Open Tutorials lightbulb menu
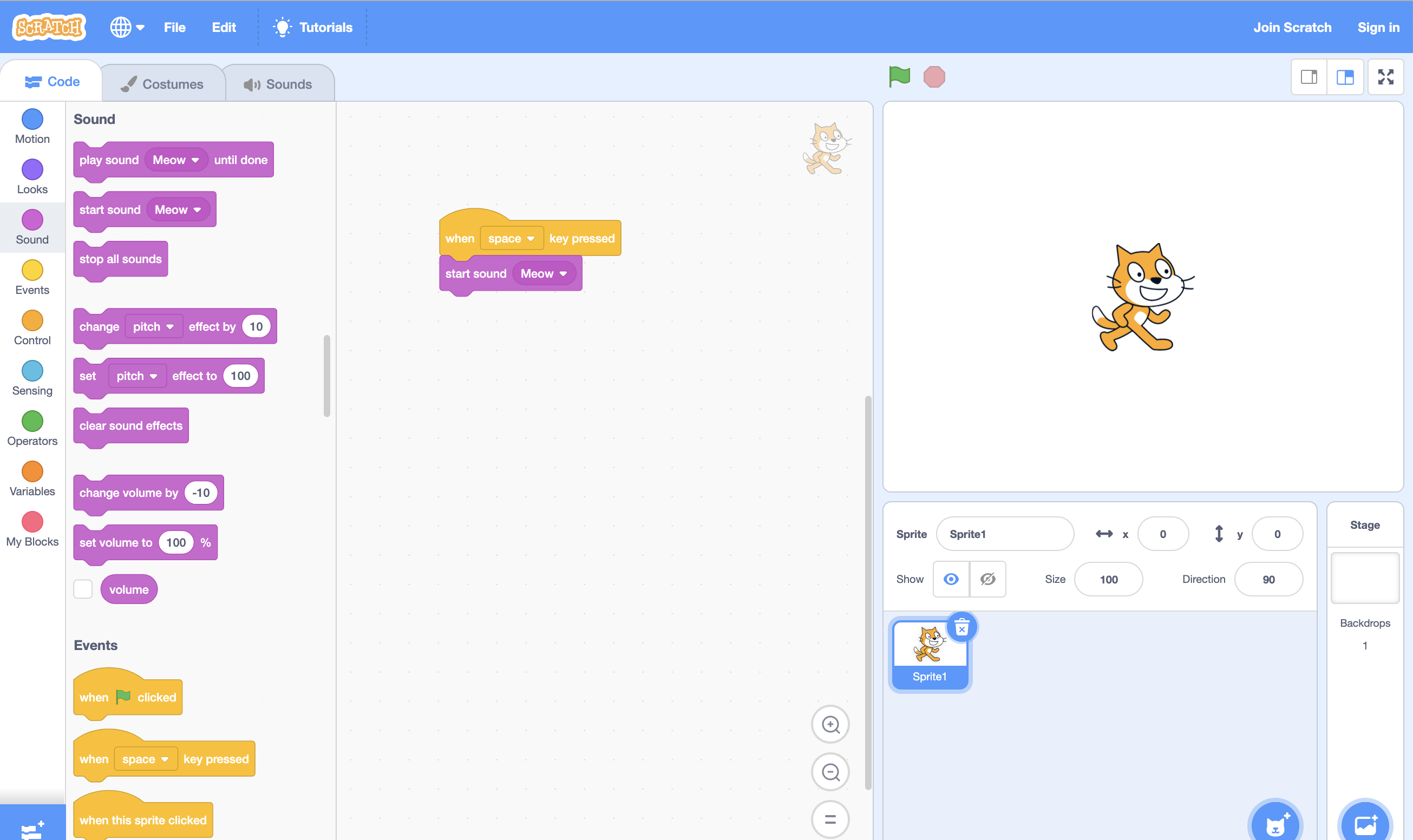The image size is (1413, 840). (x=312, y=27)
